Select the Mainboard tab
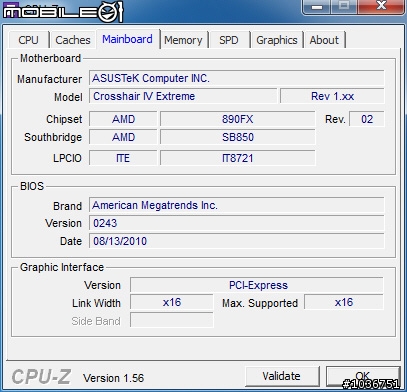 pos(128,39)
